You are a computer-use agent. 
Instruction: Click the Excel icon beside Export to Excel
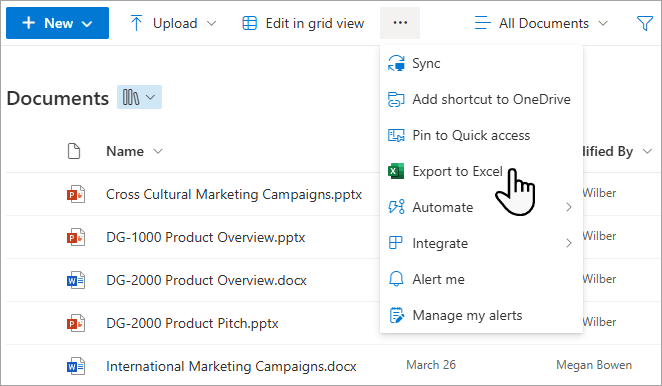pyautogui.click(x=396, y=171)
